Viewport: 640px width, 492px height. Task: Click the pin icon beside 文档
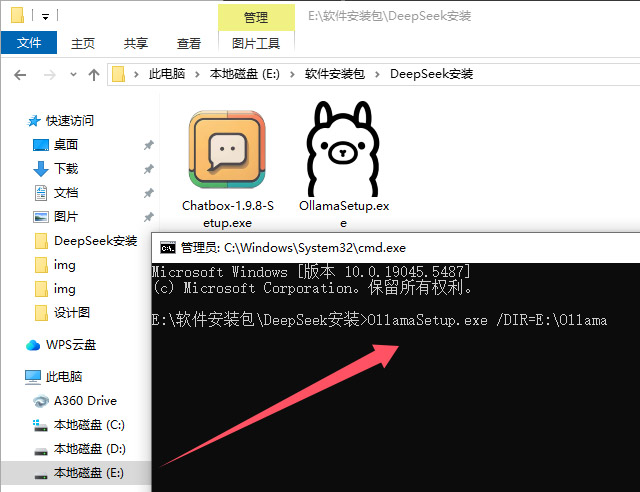point(149,193)
